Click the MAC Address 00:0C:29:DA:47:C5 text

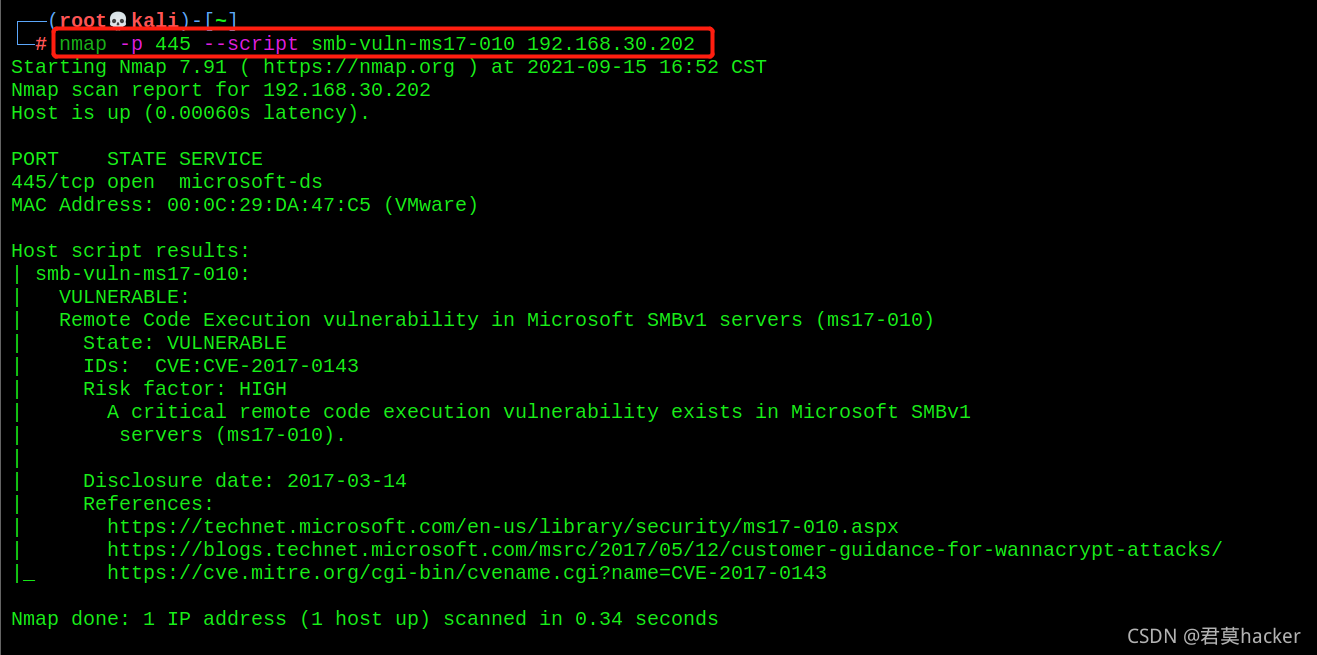tap(245, 205)
